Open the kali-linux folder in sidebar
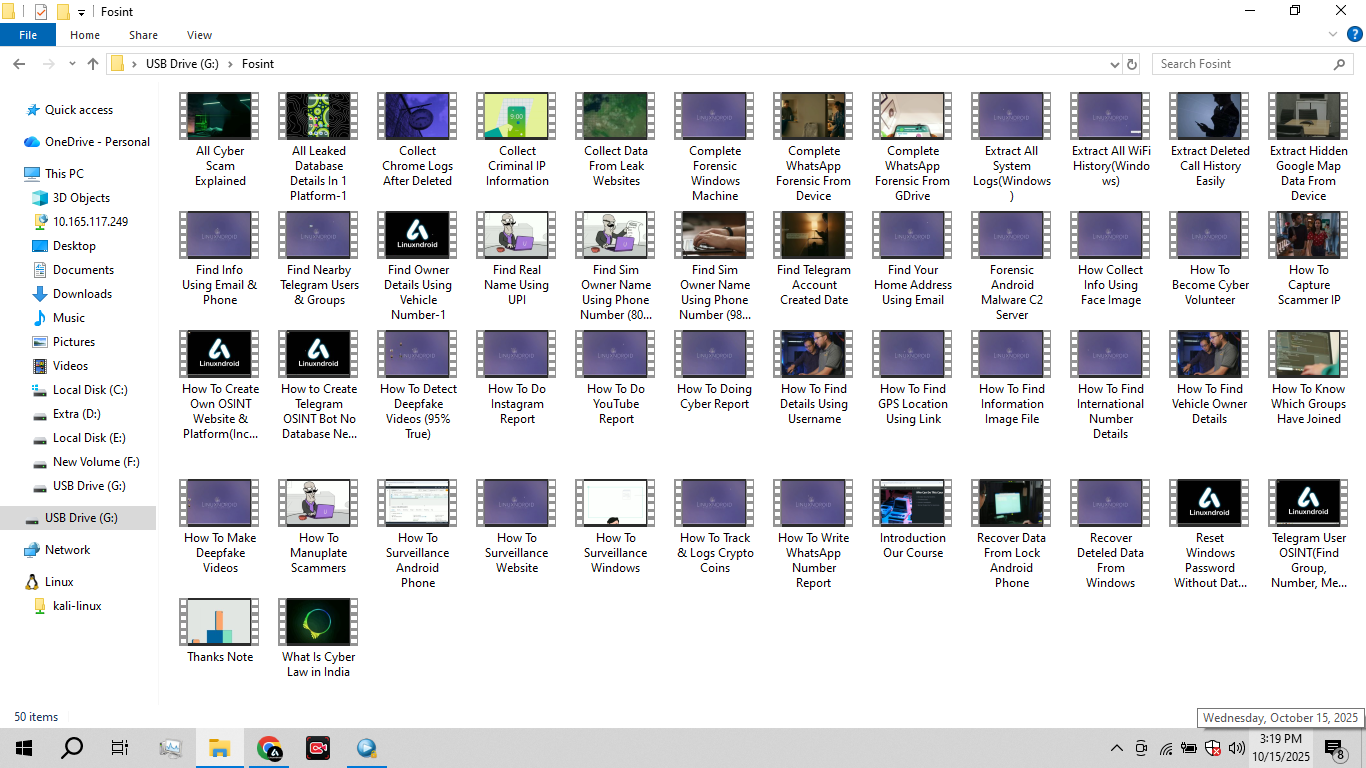 point(77,606)
